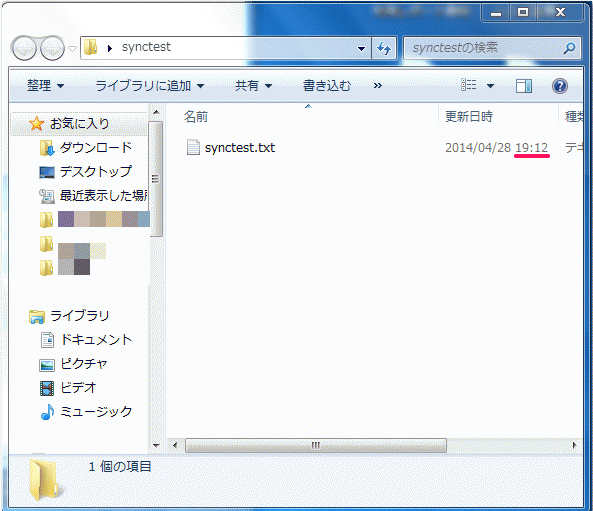Click the refresh button beside address bar
Screen dimensions: 593x511
pyautogui.click(x=384, y=48)
